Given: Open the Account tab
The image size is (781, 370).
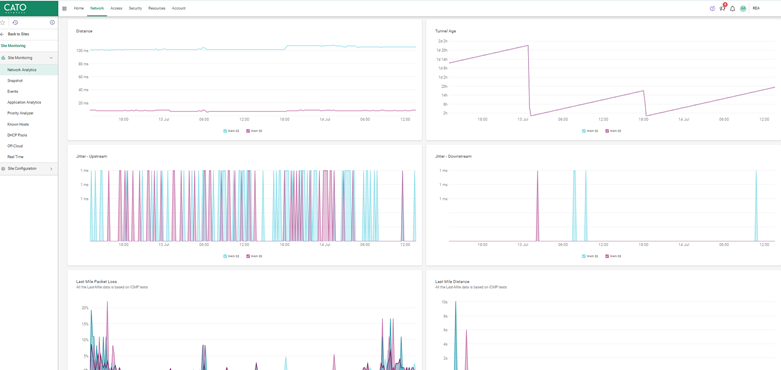Looking at the screenshot, I should 179,8.
